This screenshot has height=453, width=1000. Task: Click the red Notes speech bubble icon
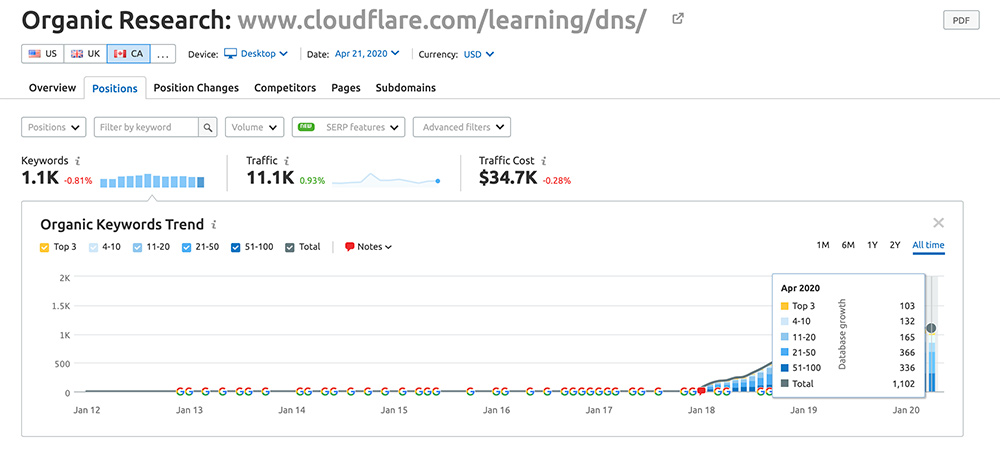click(x=349, y=247)
